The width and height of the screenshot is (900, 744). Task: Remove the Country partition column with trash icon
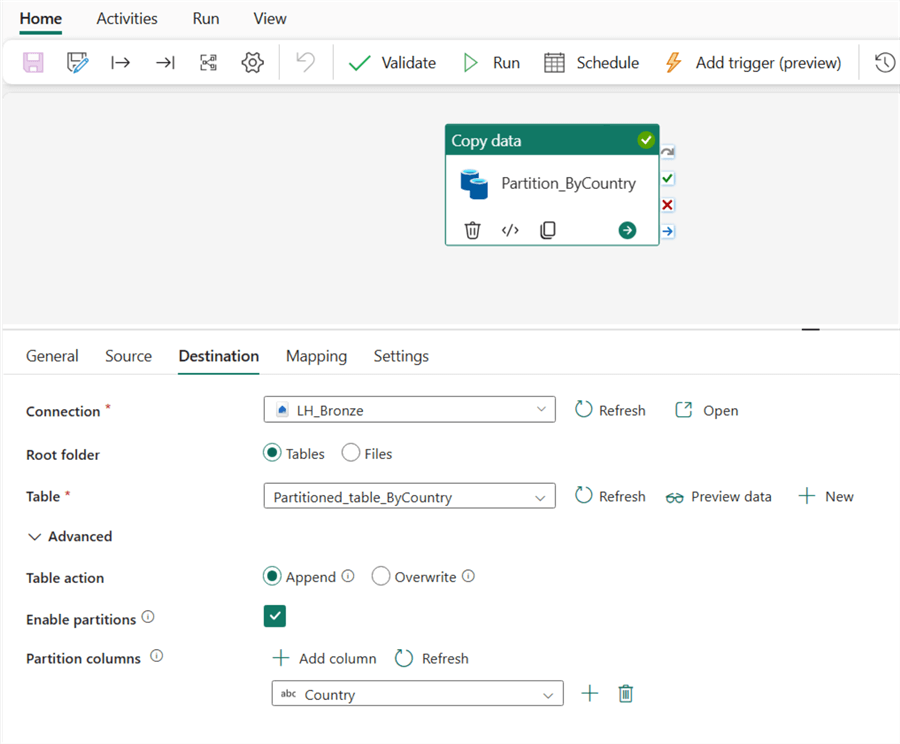[626, 694]
